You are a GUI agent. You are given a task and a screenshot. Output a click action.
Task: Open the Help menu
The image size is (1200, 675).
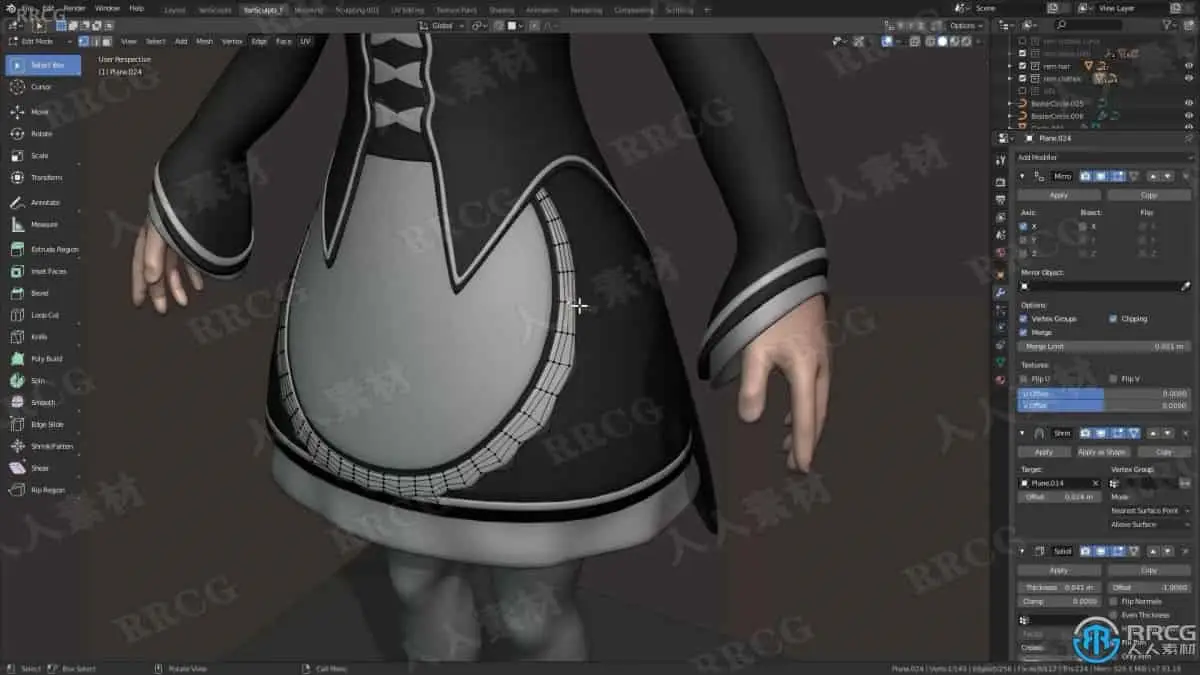point(136,8)
